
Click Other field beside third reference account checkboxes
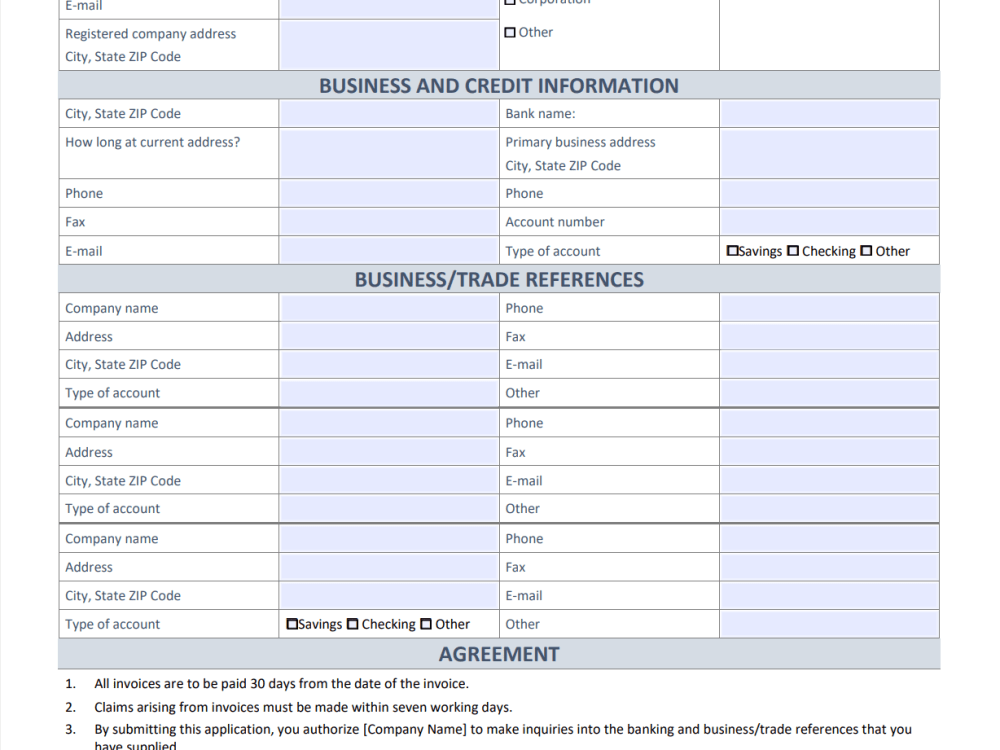point(829,624)
